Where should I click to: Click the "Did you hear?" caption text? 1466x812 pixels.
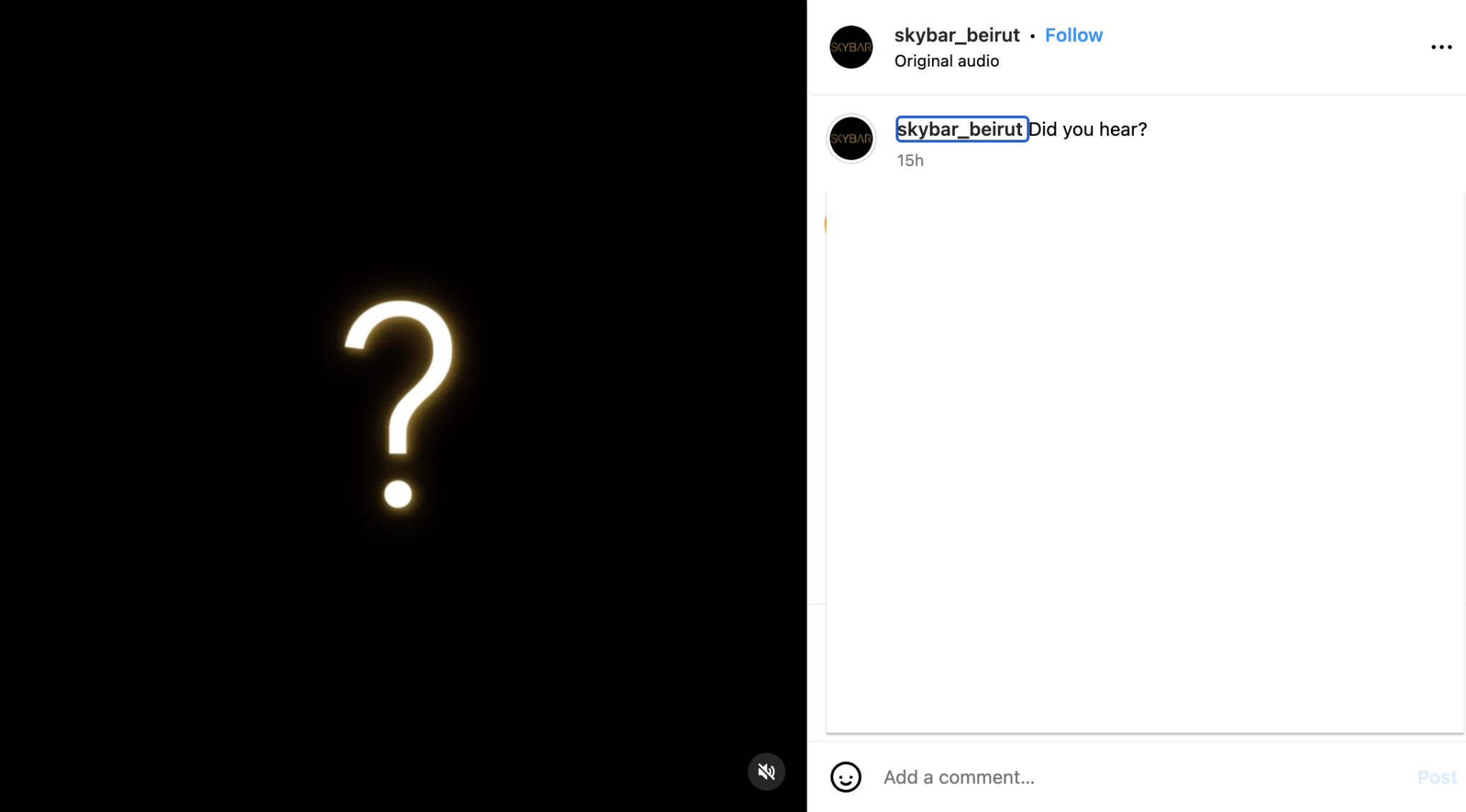click(1088, 129)
